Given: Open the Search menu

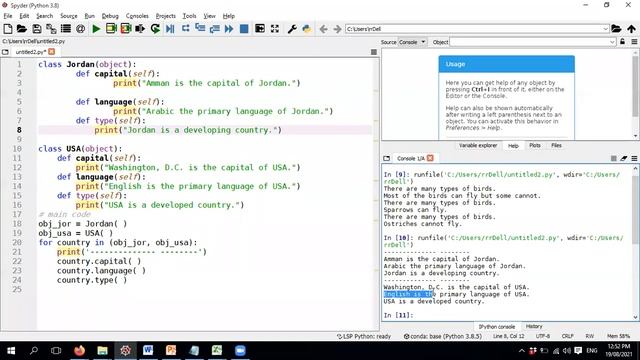Looking at the screenshot, I should 44,16.
